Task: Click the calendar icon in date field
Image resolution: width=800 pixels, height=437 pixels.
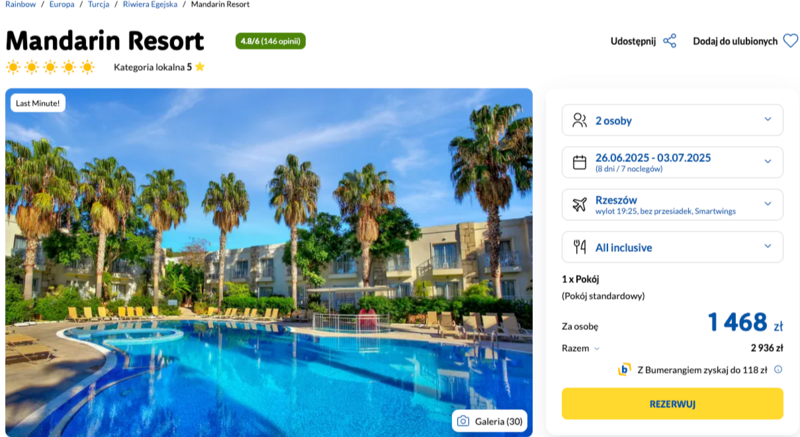Action: click(x=580, y=163)
